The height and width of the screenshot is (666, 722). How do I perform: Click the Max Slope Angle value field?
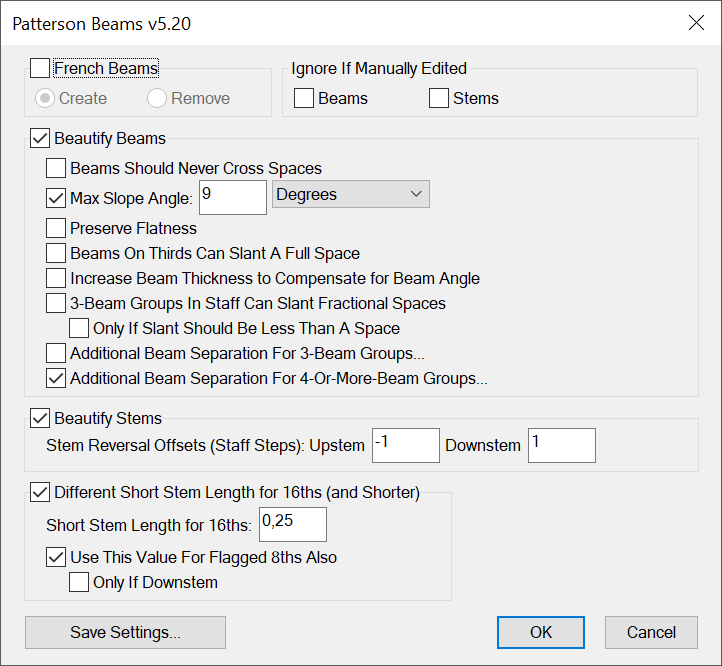[233, 197]
